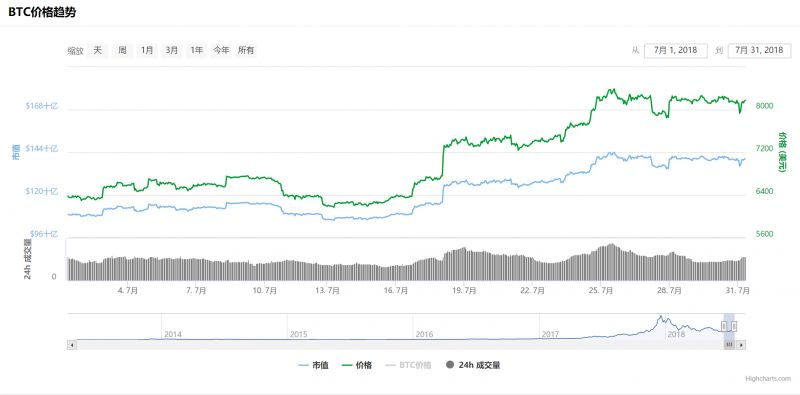Click the 2017 navigator year label
This screenshot has width=800, height=395.
[x=550, y=334]
